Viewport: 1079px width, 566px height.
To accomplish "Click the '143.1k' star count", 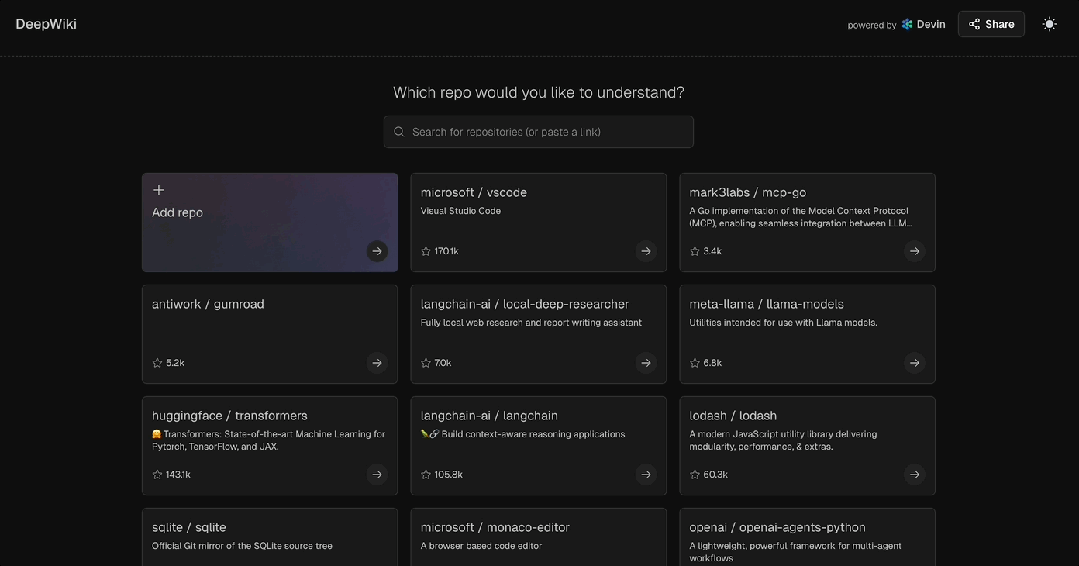I will tap(178, 475).
